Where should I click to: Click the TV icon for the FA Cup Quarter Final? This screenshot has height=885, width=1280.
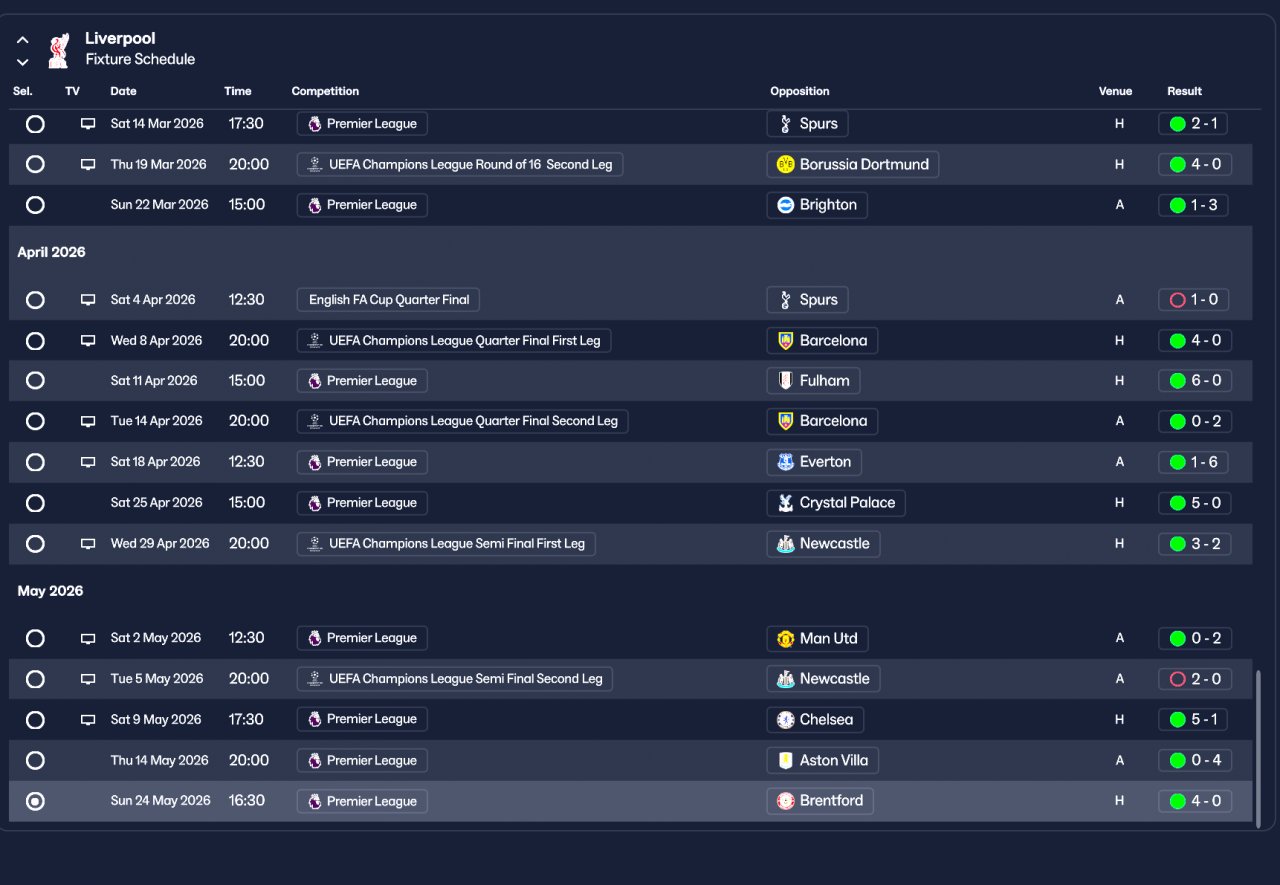88,300
